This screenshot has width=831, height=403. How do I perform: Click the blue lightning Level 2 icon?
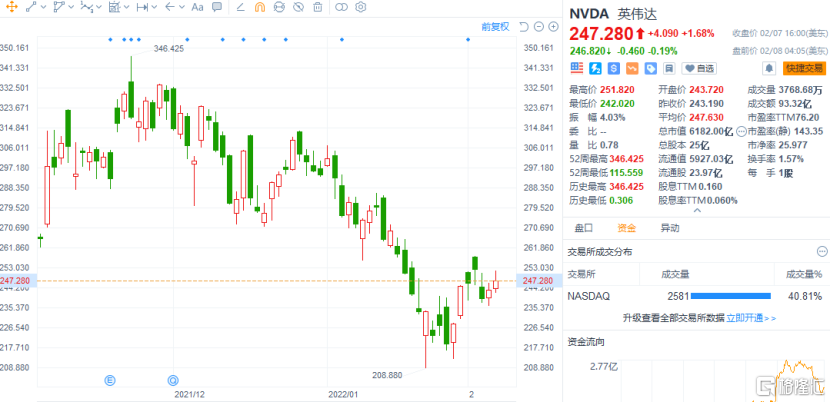coord(596,68)
